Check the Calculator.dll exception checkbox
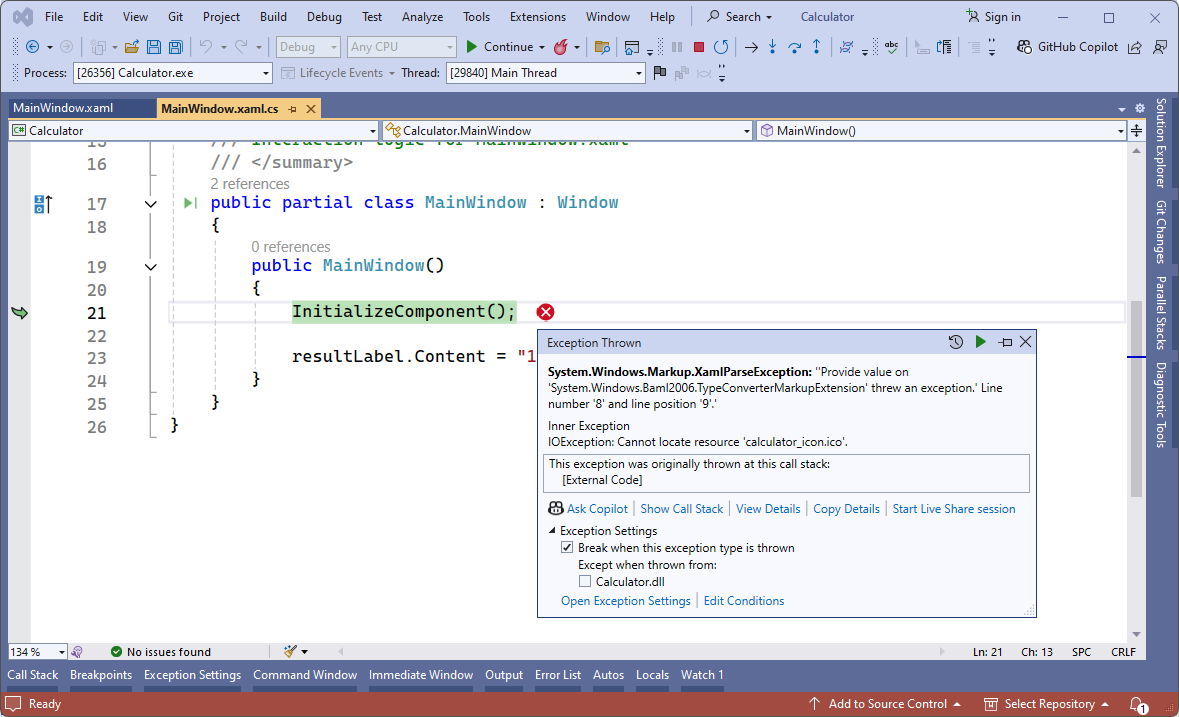Viewport: 1179px width, 717px height. [585, 581]
